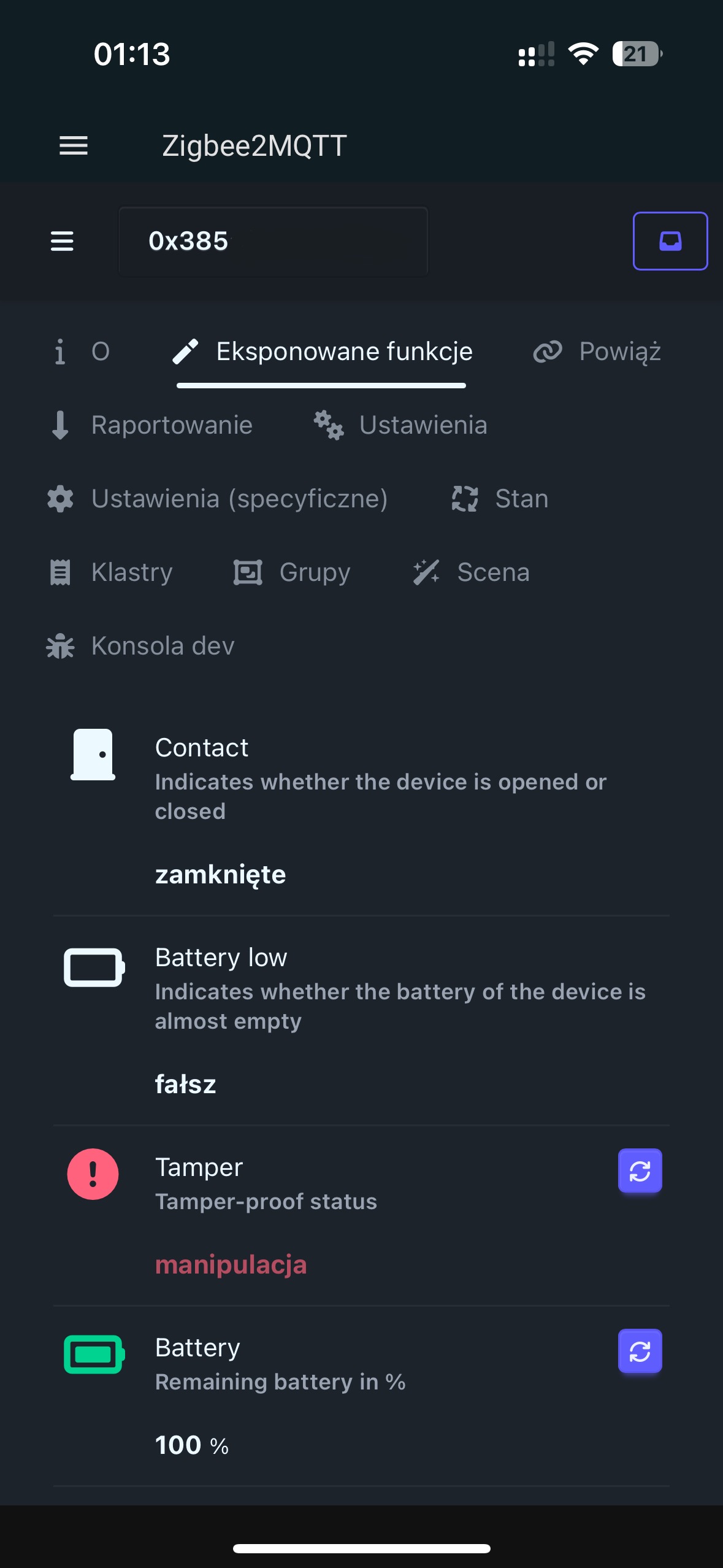Click the green Battery icon
The image size is (723, 1568).
[x=94, y=1354]
